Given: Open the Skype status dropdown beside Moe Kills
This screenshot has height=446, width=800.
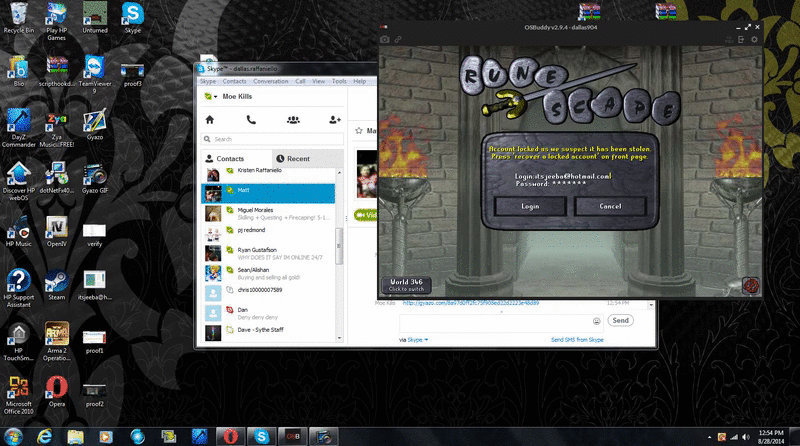Looking at the screenshot, I should click(211, 96).
